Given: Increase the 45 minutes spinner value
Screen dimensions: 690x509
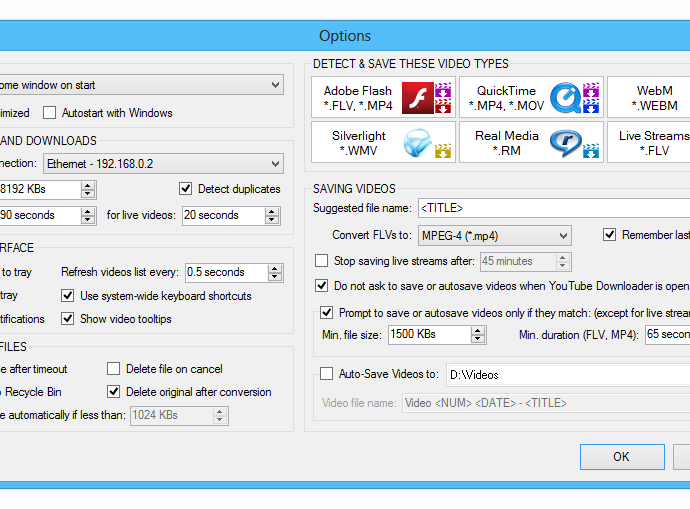Looking at the screenshot, I should coord(563,257).
